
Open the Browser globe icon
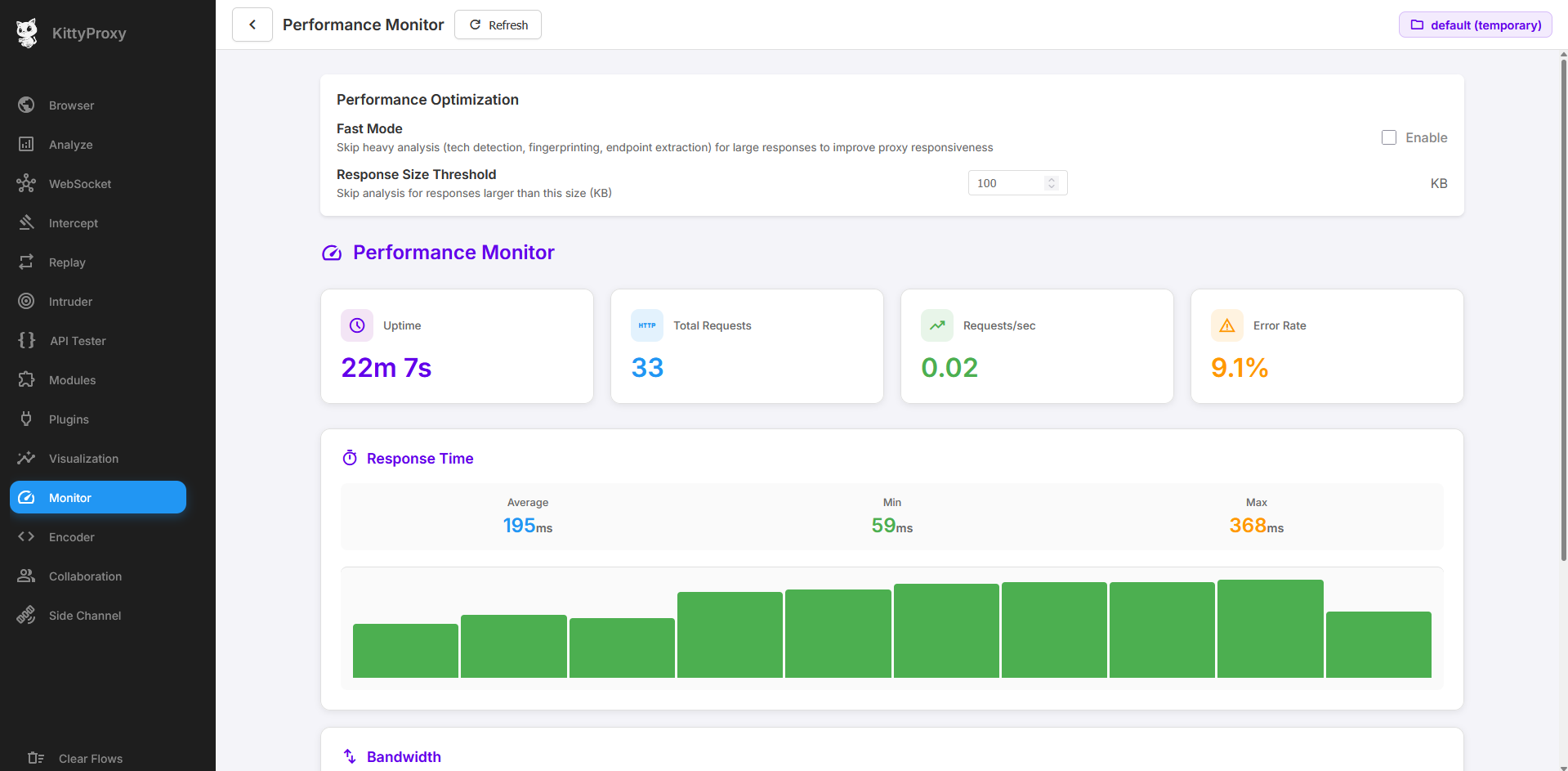click(x=26, y=105)
